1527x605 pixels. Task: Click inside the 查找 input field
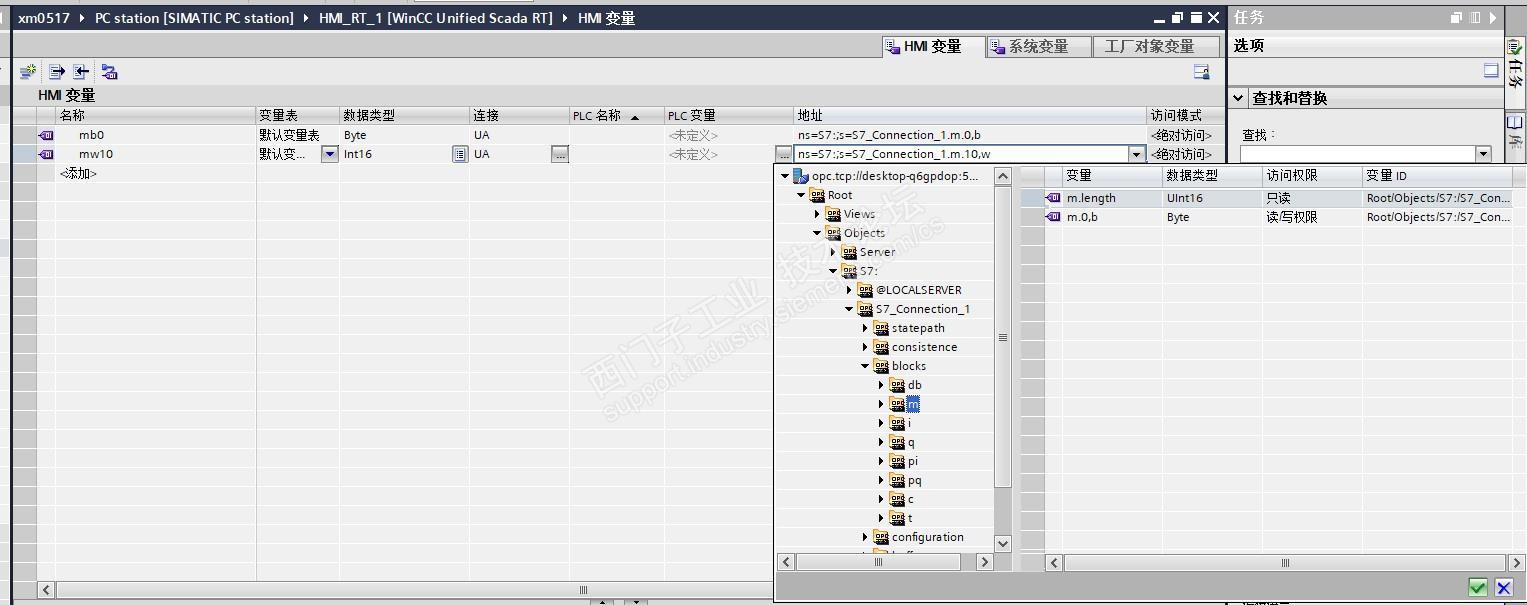point(1357,154)
